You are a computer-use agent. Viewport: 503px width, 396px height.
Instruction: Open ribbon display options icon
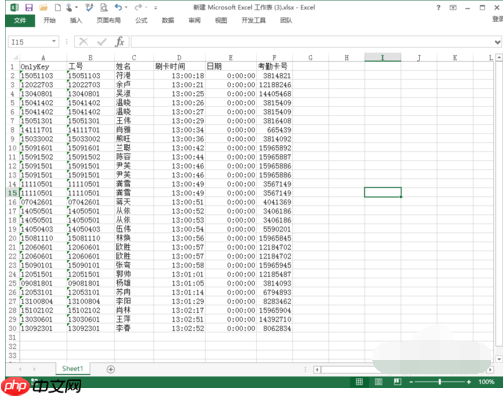(453, 7)
